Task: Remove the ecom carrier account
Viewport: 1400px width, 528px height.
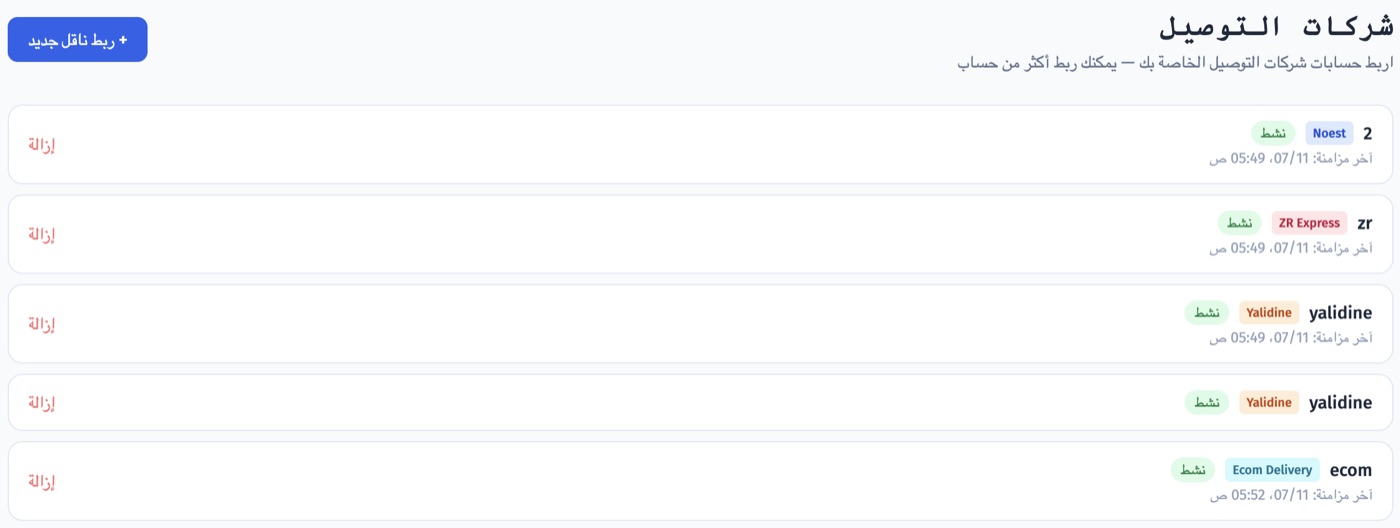Action: tap(41, 482)
